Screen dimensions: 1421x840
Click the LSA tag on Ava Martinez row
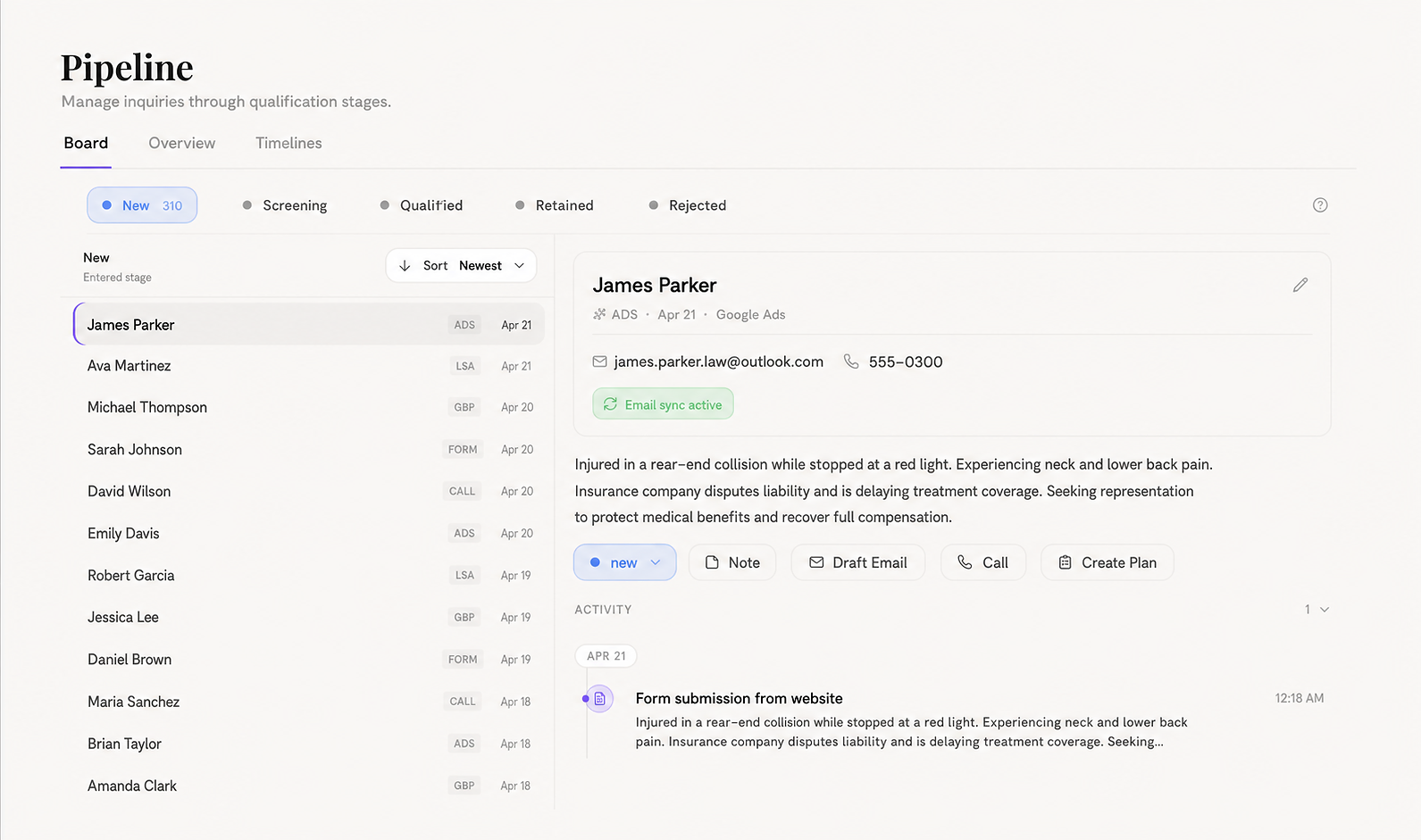[465, 366]
